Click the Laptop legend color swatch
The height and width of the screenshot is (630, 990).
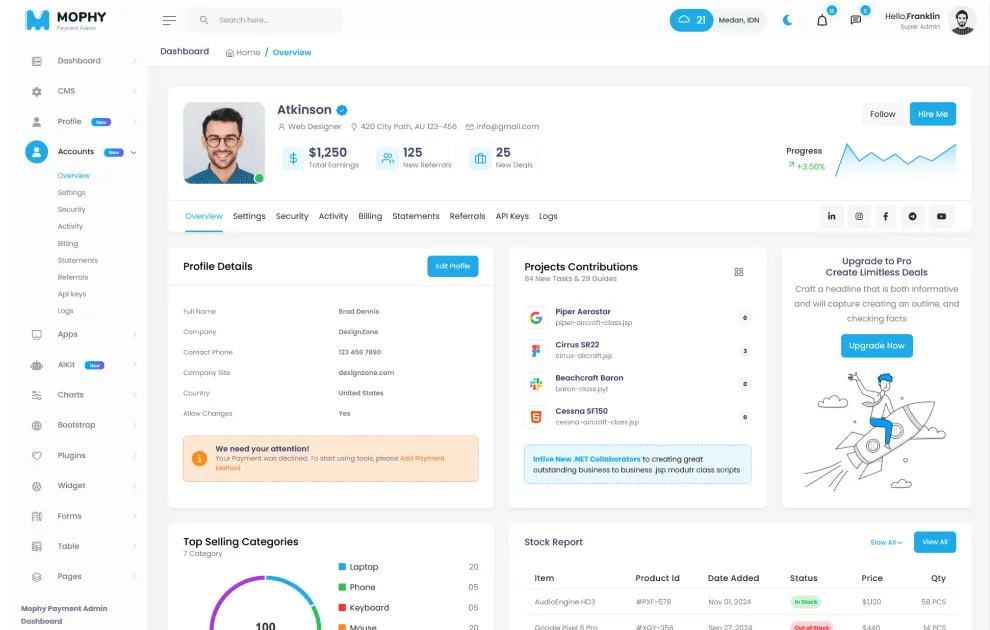click(342, 567)
